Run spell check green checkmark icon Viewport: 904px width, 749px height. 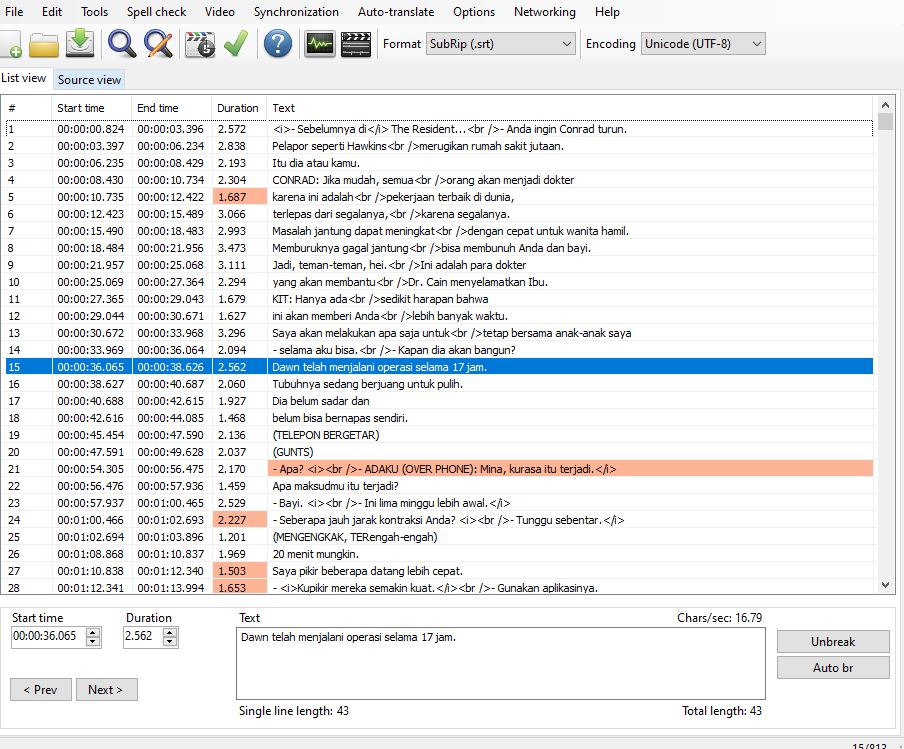click(x=236, y=44)
